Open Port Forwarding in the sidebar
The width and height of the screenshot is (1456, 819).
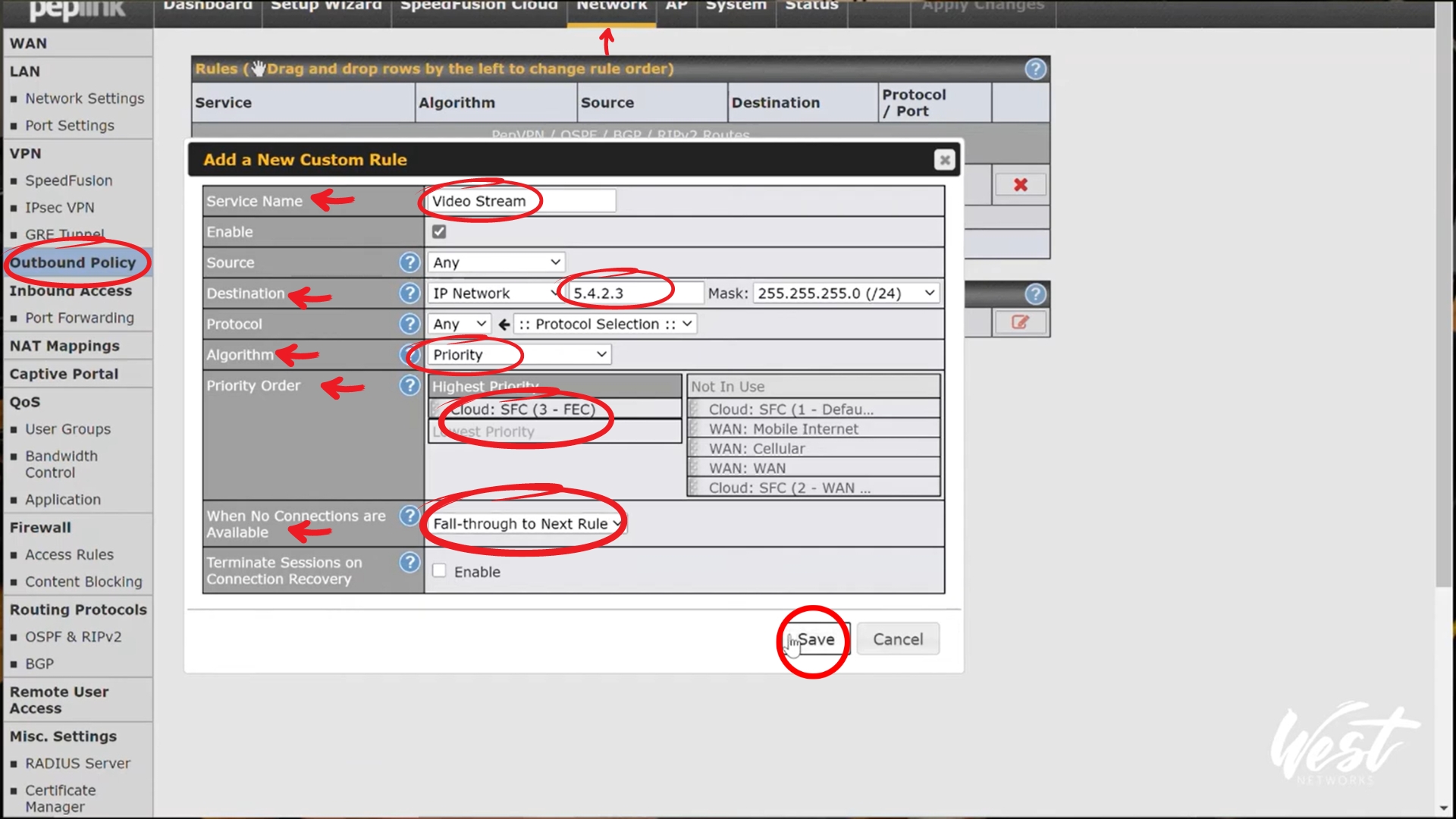[x=79, y=318]
